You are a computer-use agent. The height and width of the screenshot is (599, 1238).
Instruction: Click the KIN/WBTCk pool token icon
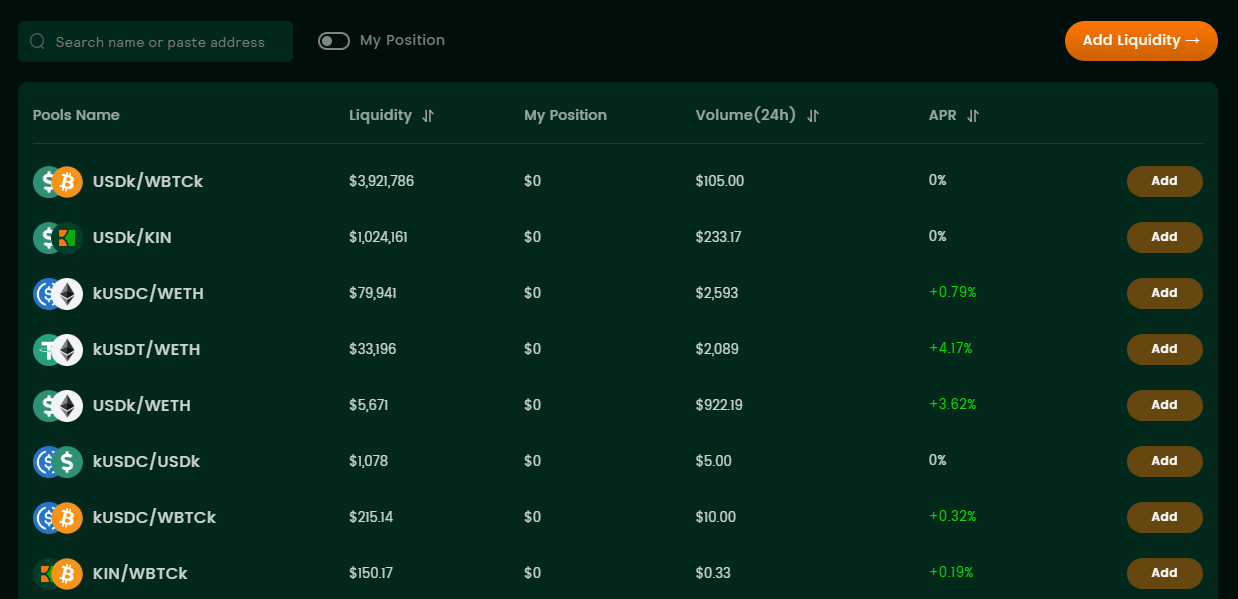pyautogui.click(x=57, y=573)
